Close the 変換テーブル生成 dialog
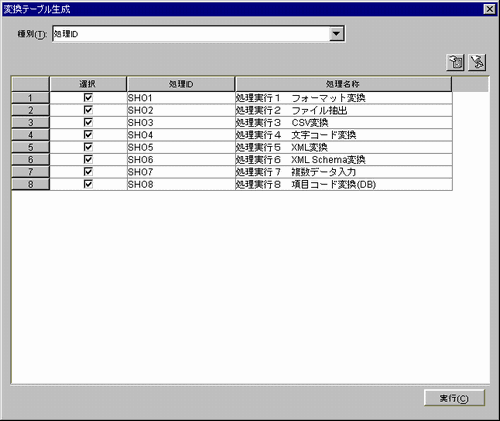500x421 pixels. pyautogui.click(x=489, y=9)
